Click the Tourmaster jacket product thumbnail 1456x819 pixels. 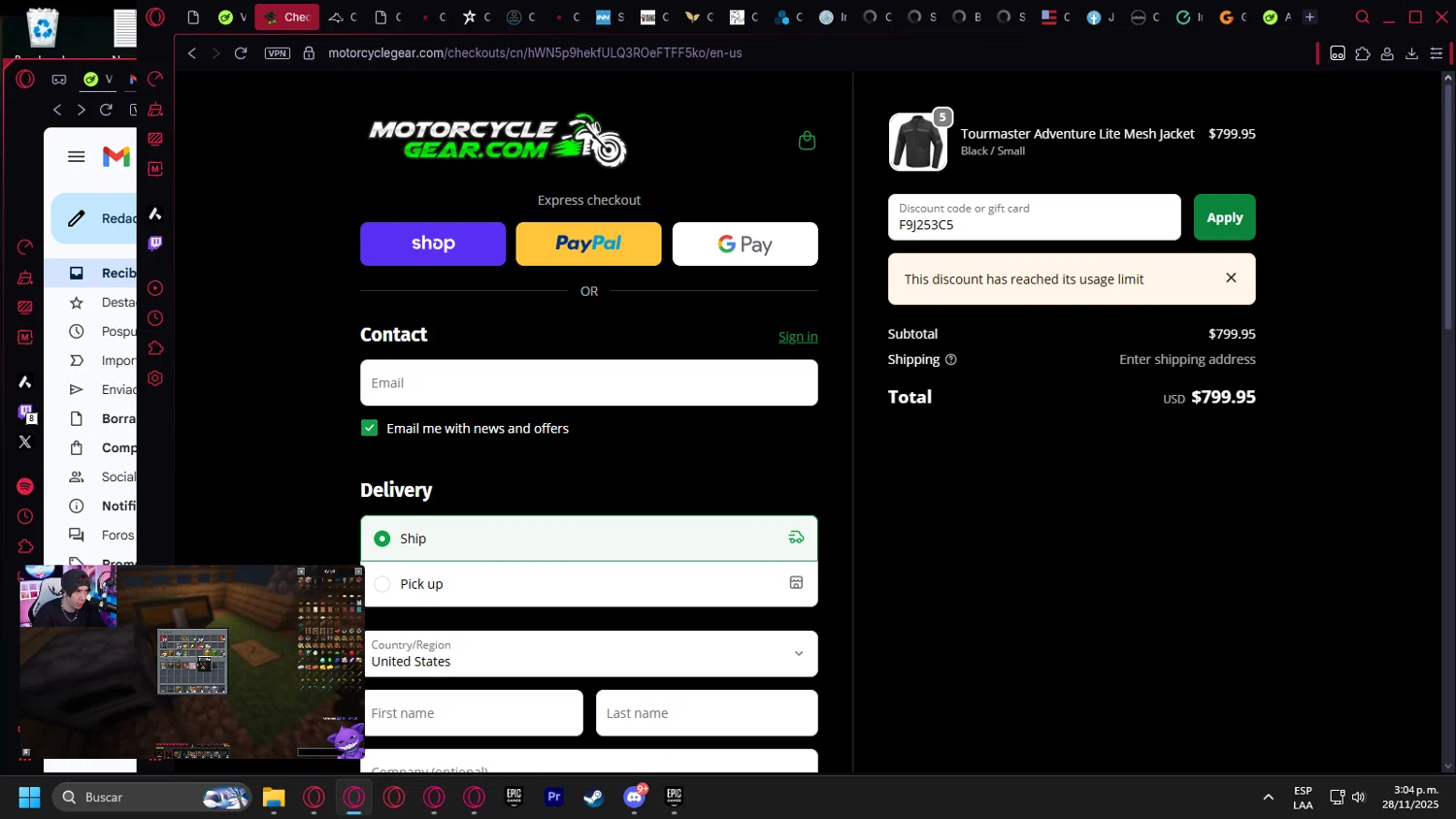pos(917,142)
